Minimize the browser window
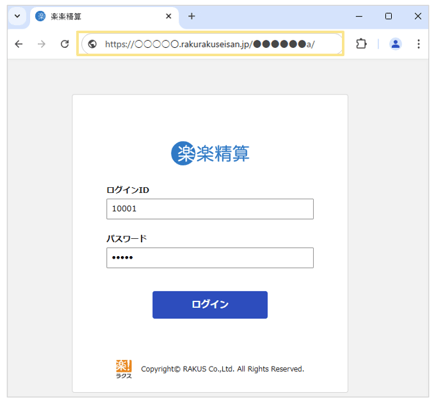The width and height of the screenshot is (436, 403). [x=359, y=16]
